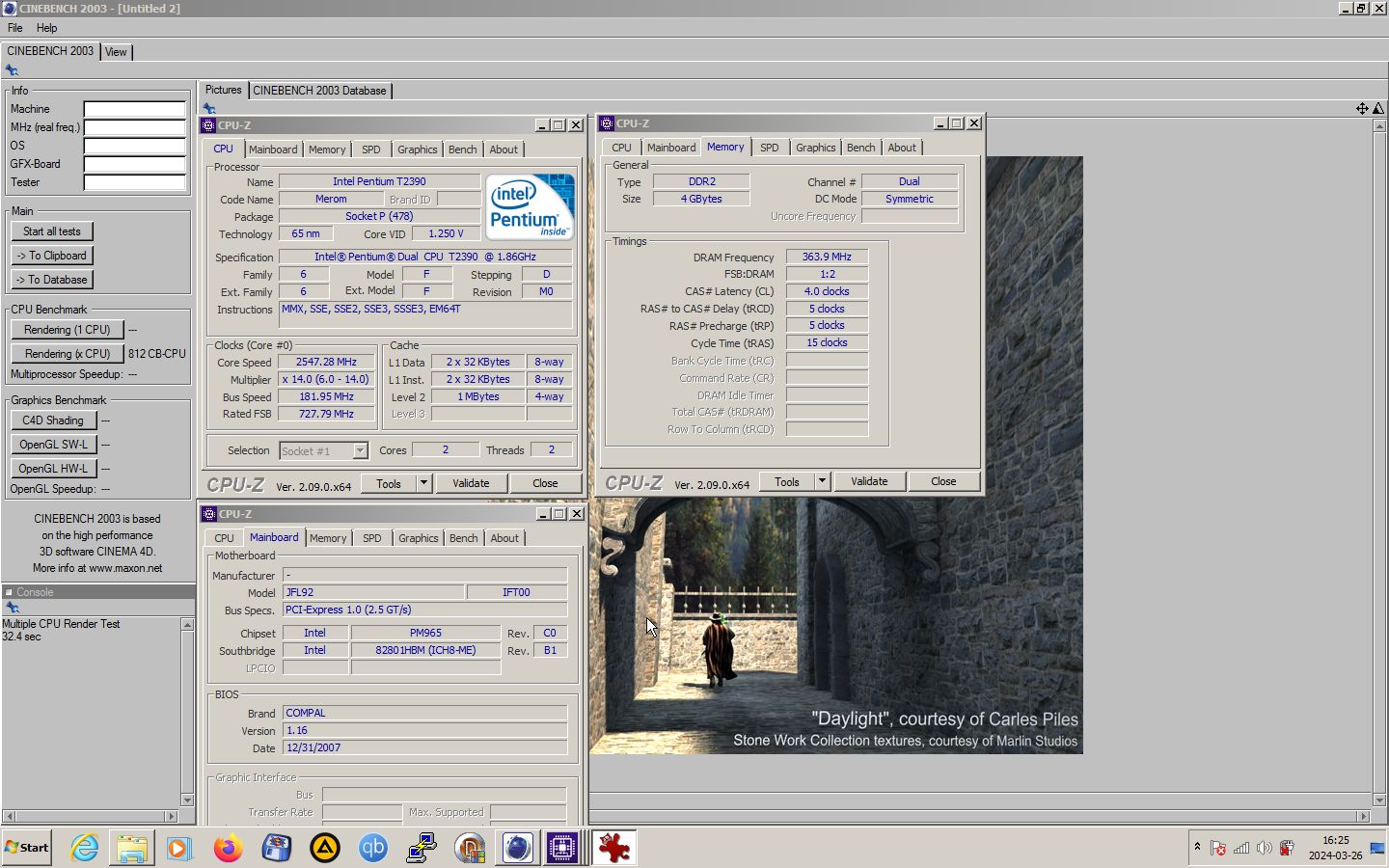Image resolution: width=1389 pixels, height=868 pixels.
Task: Click Start all tests button
Action: (52, 231)
